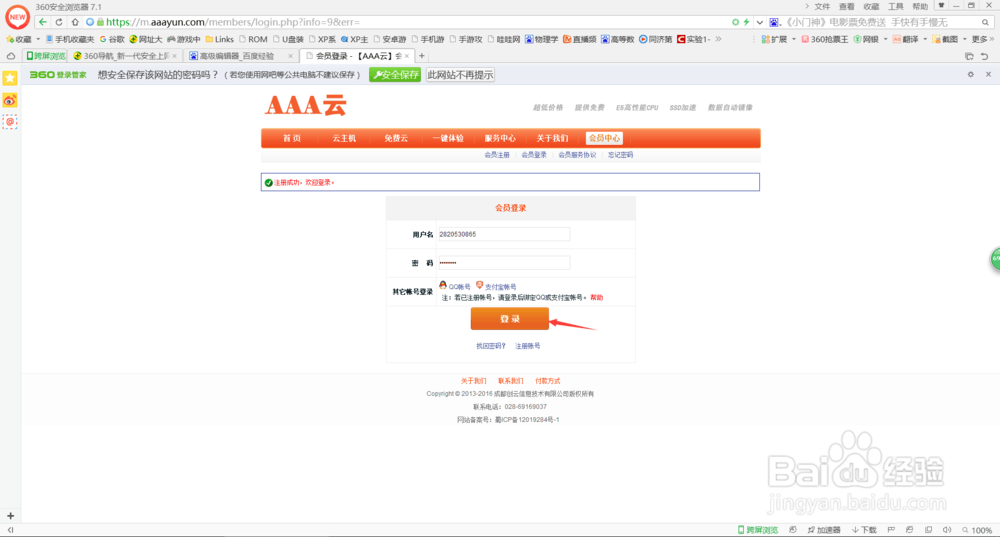Open a new tab with the plus button
The image size is (1000, 537).
pos(422,56)
